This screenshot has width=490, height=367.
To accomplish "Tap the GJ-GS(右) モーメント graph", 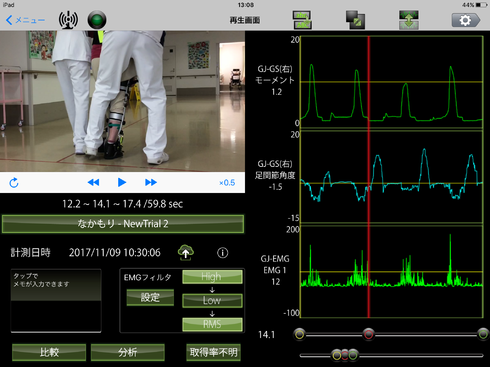I will coord(392,82).
